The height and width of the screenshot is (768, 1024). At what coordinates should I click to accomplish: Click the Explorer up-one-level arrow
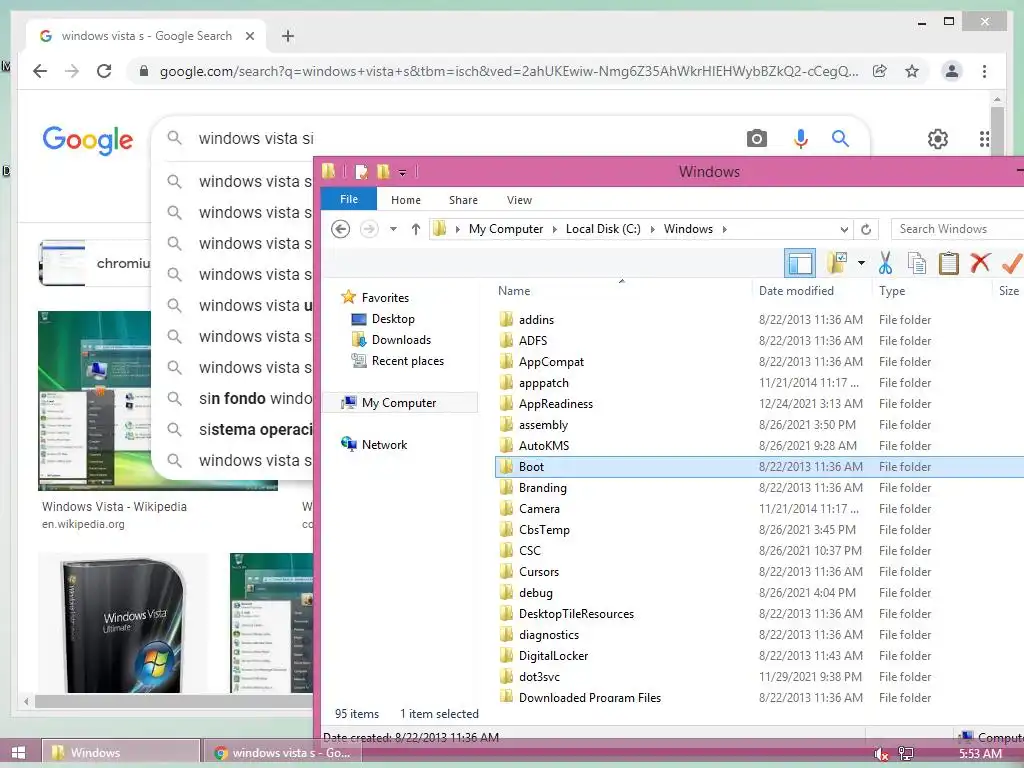415,229
